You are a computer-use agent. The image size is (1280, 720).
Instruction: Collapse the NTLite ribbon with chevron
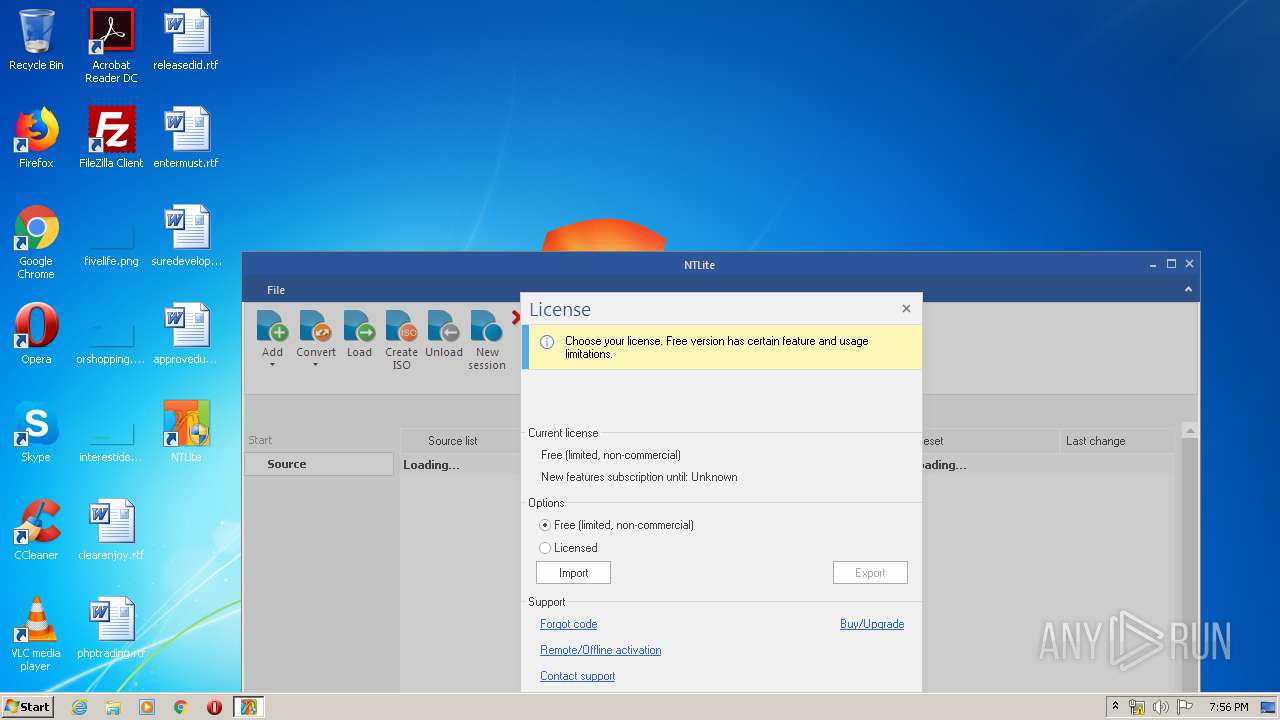point(1188,290)
